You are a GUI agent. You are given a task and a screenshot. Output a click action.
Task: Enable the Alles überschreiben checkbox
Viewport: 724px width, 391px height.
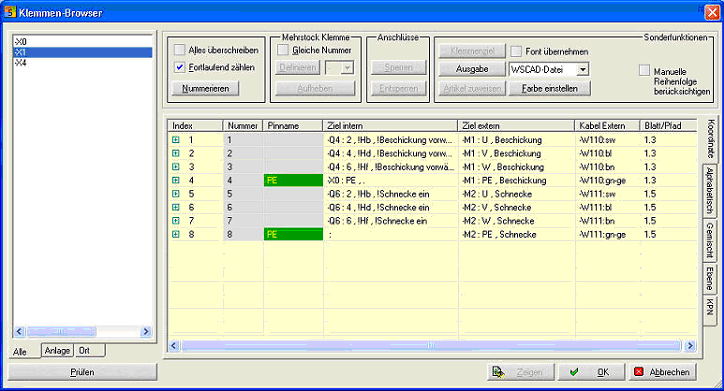180,49
